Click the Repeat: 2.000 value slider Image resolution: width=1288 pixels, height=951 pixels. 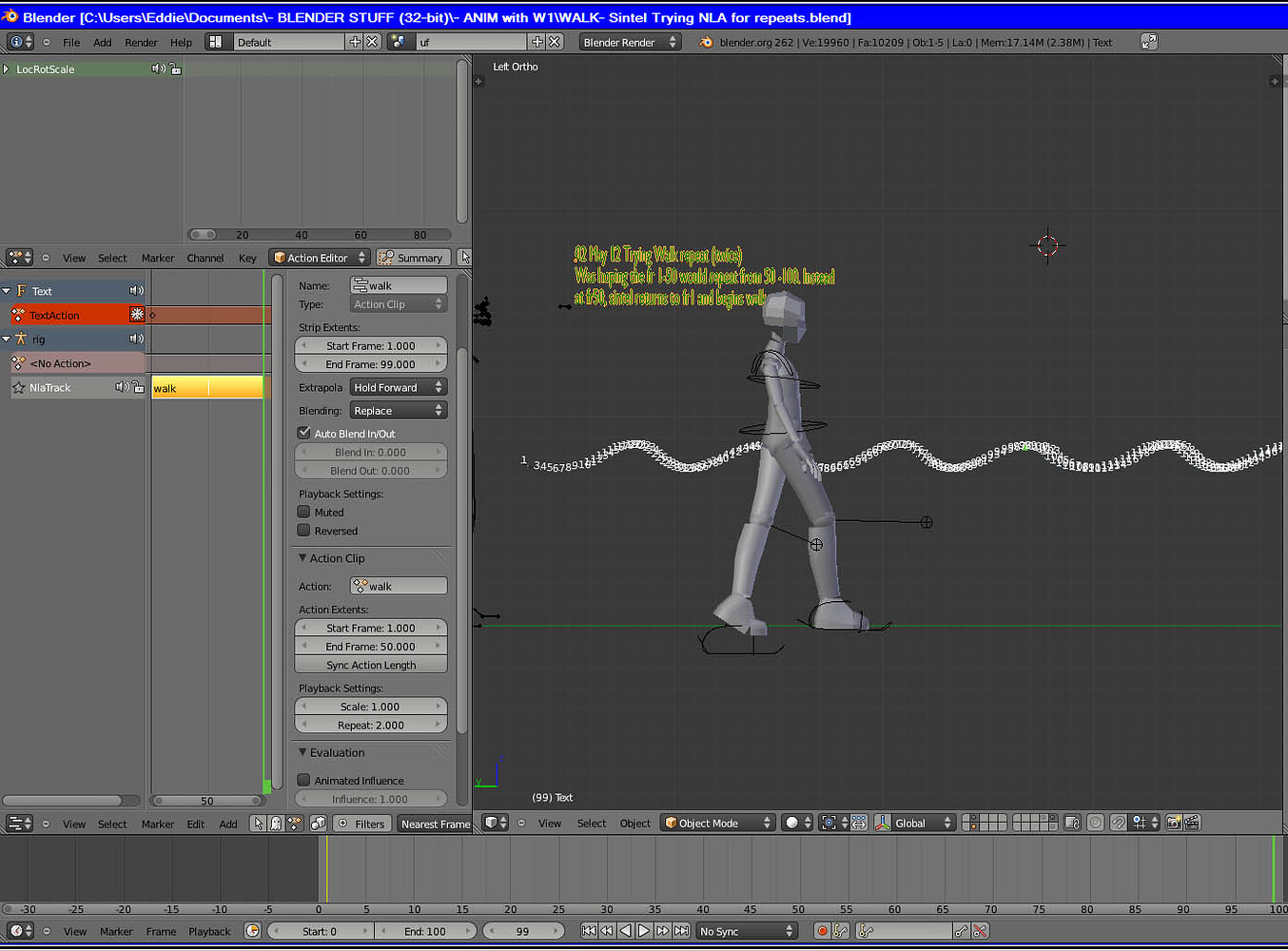pyautogui.click(x=371, y=725)
